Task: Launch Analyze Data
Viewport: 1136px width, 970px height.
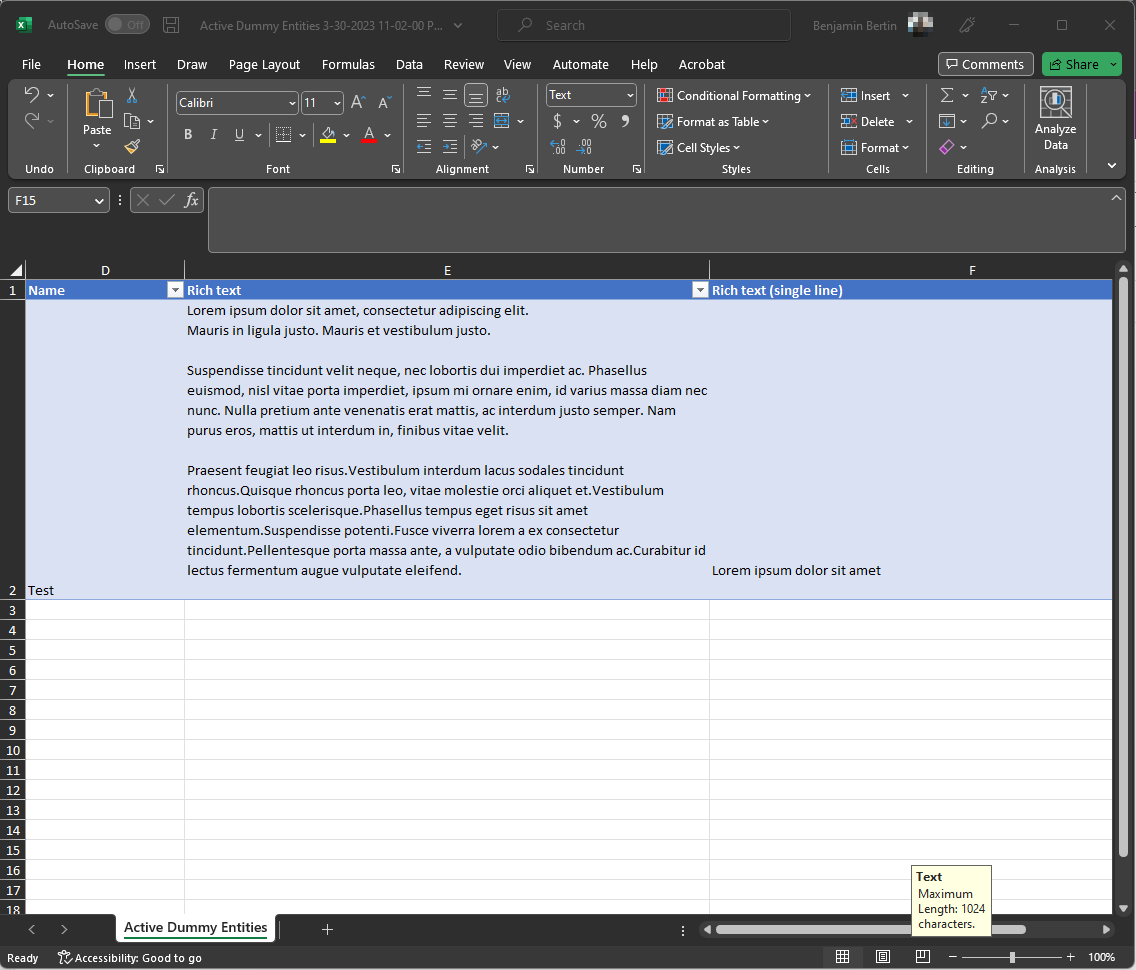Action: [1055, 120]
